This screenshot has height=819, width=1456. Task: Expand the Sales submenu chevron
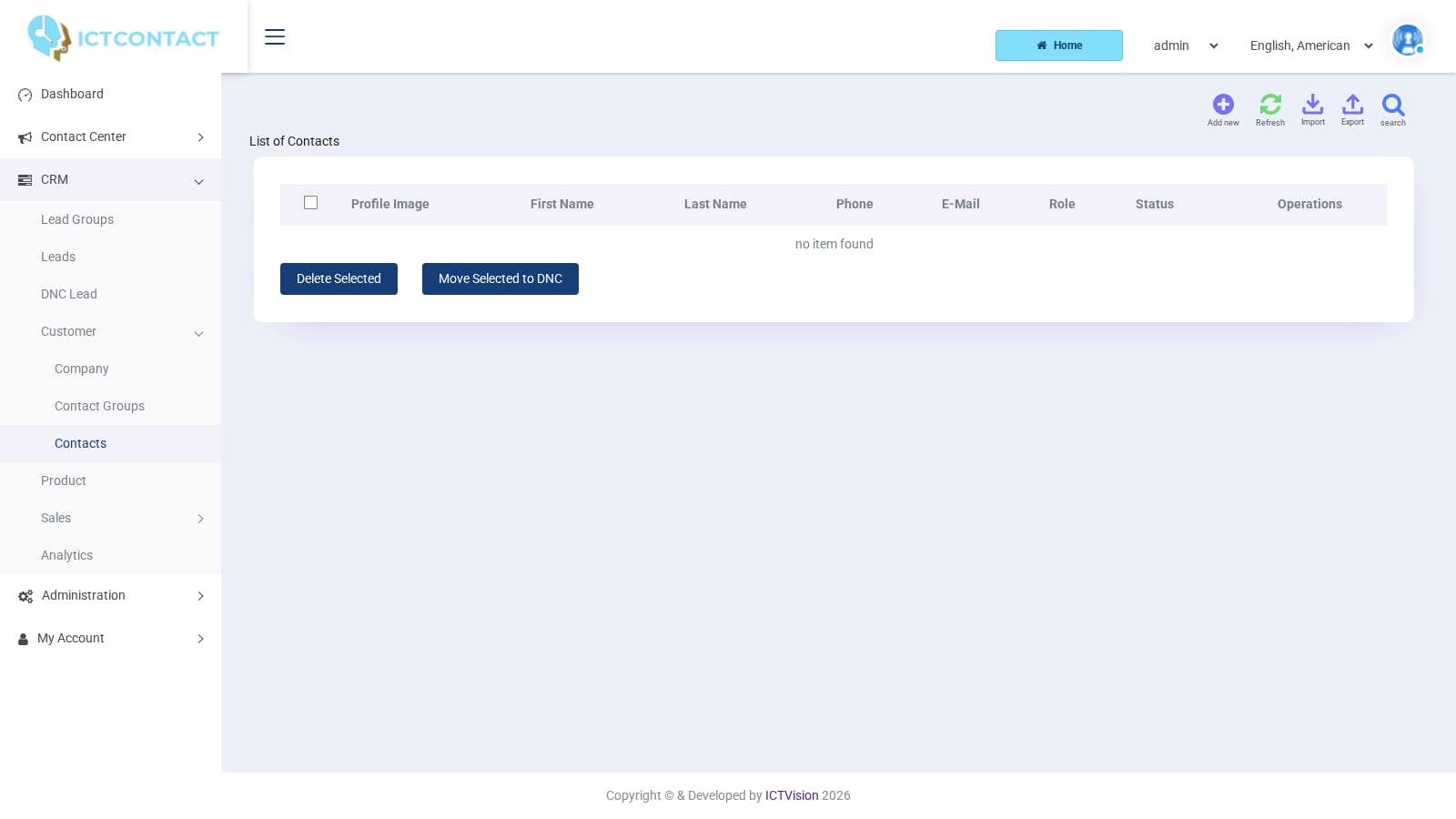(x=200, y=519)
